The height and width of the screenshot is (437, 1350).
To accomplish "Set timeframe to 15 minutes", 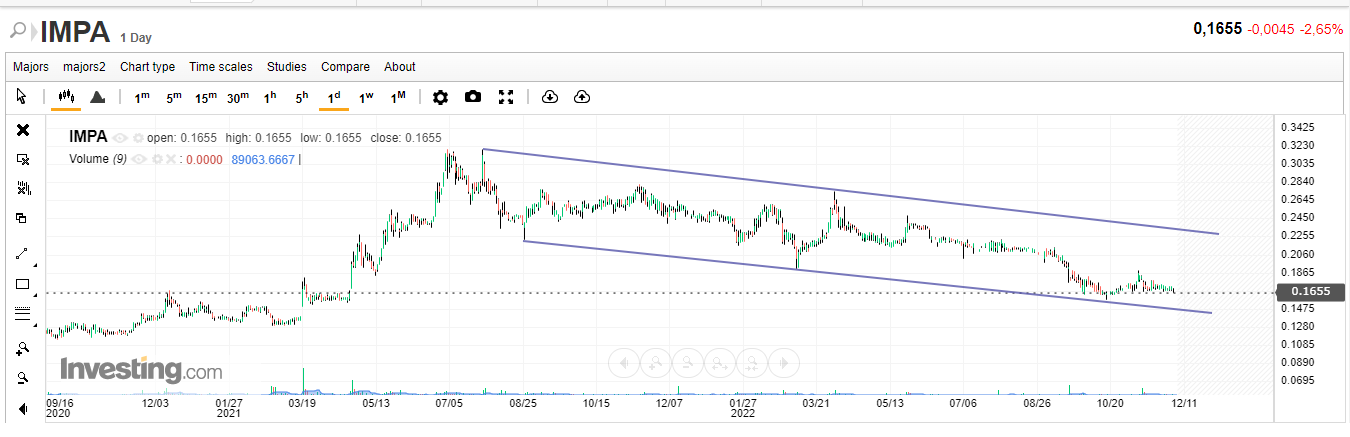I will click(206, 97).
